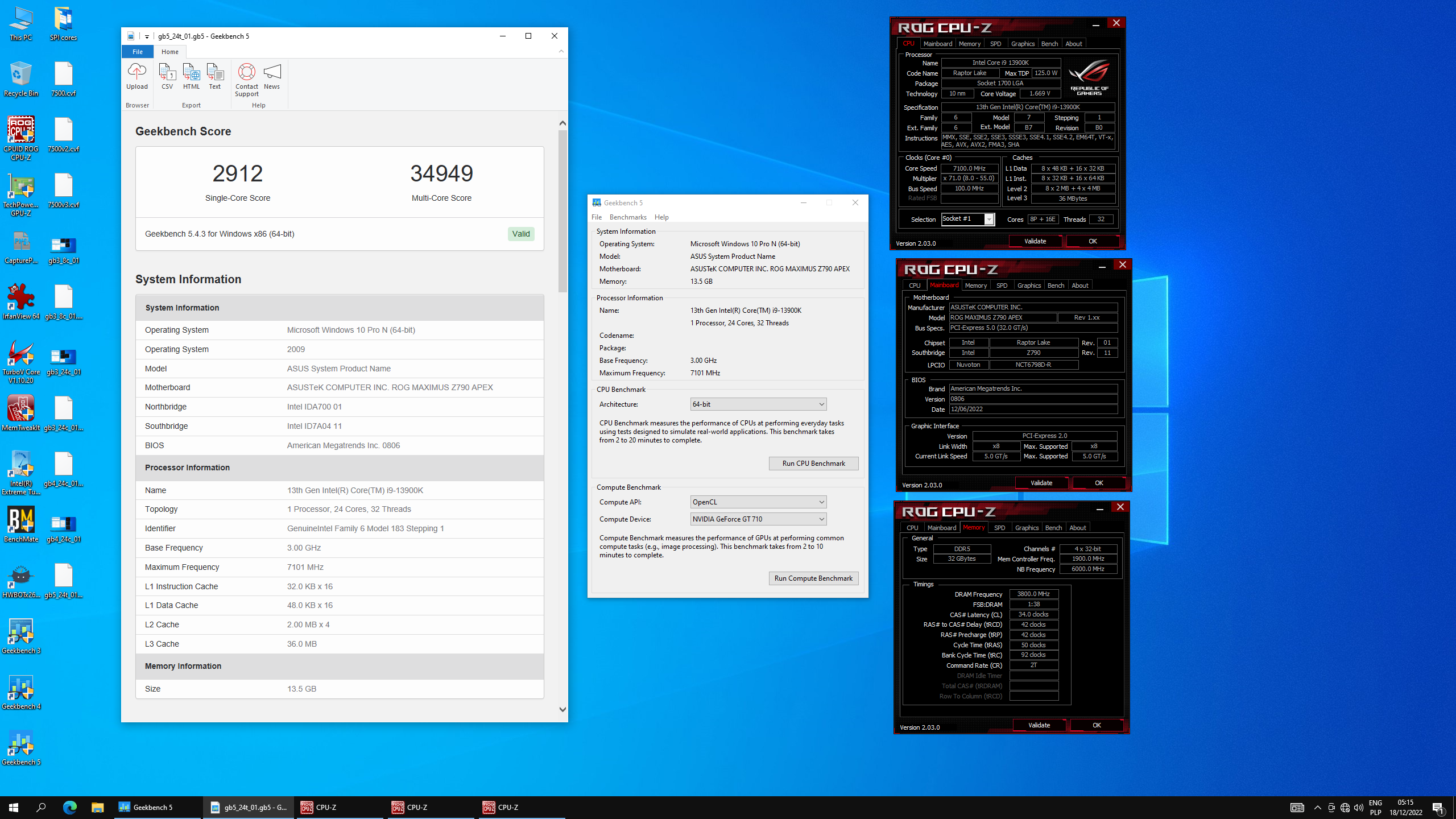The image size is (1456, 819).
Task: Open Architecture 64-bit dropdown
Action: pyautogui.click(x=758, y=404)
